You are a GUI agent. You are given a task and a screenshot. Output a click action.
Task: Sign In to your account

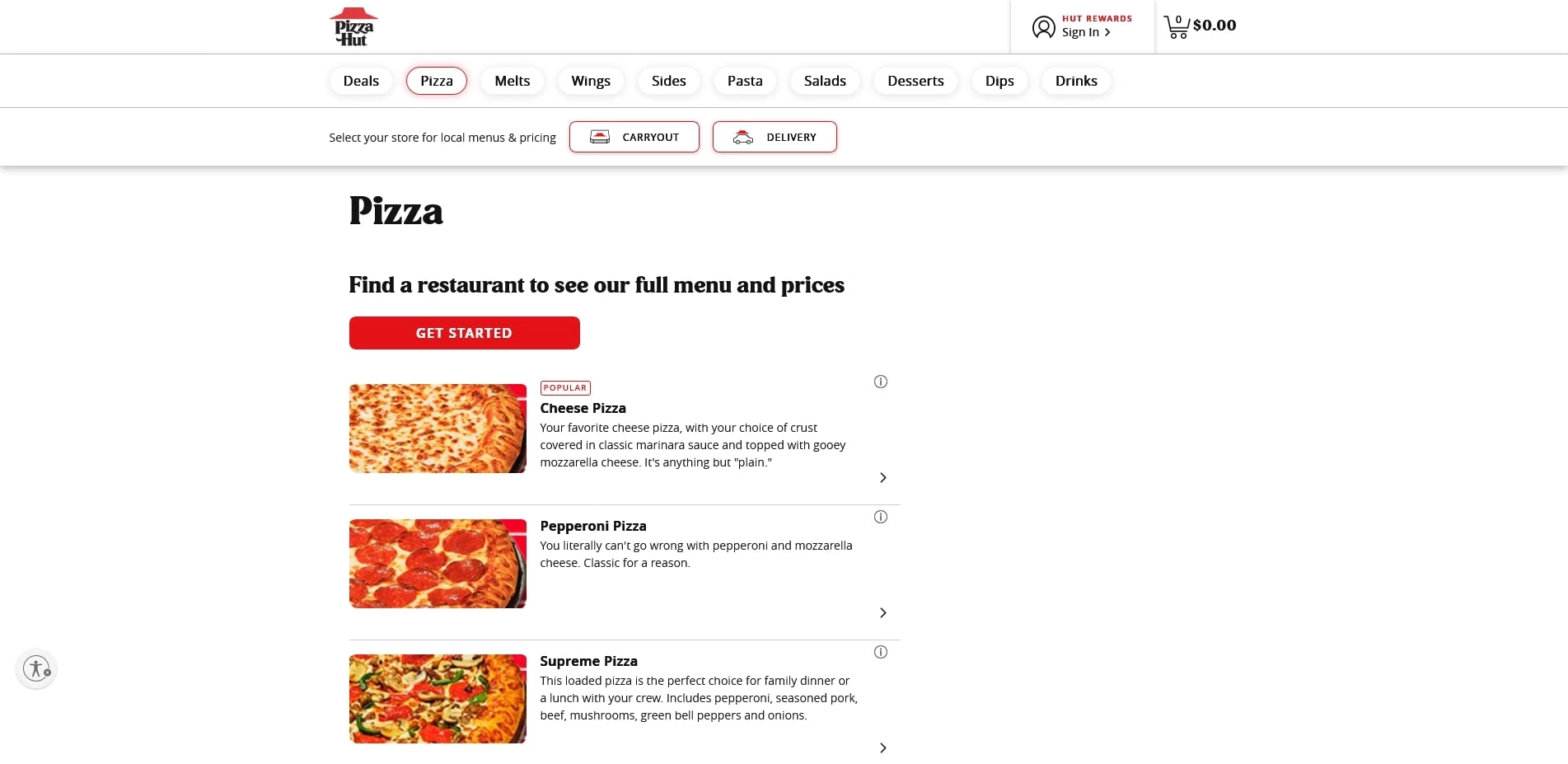[1079, 31]
